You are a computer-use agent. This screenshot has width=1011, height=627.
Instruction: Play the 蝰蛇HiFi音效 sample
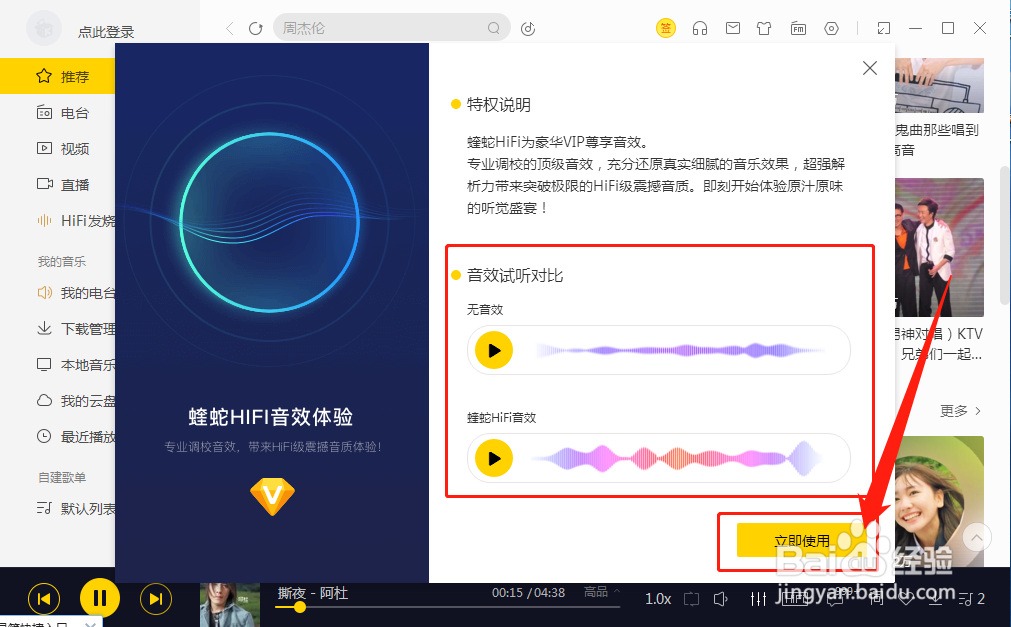click(494, 458)
